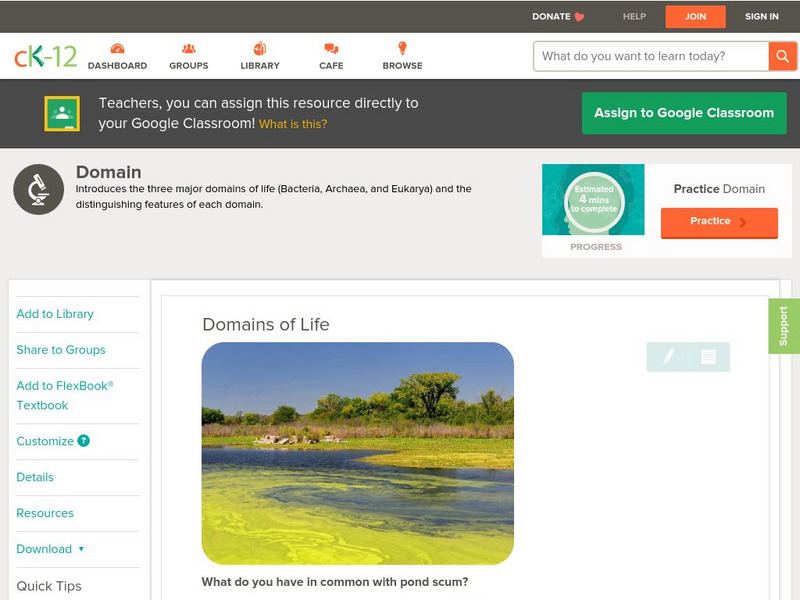Image resolution: width=800 pixels, height=600 pixels.
Task: Click the Download link text
Action: pos(44,549)
